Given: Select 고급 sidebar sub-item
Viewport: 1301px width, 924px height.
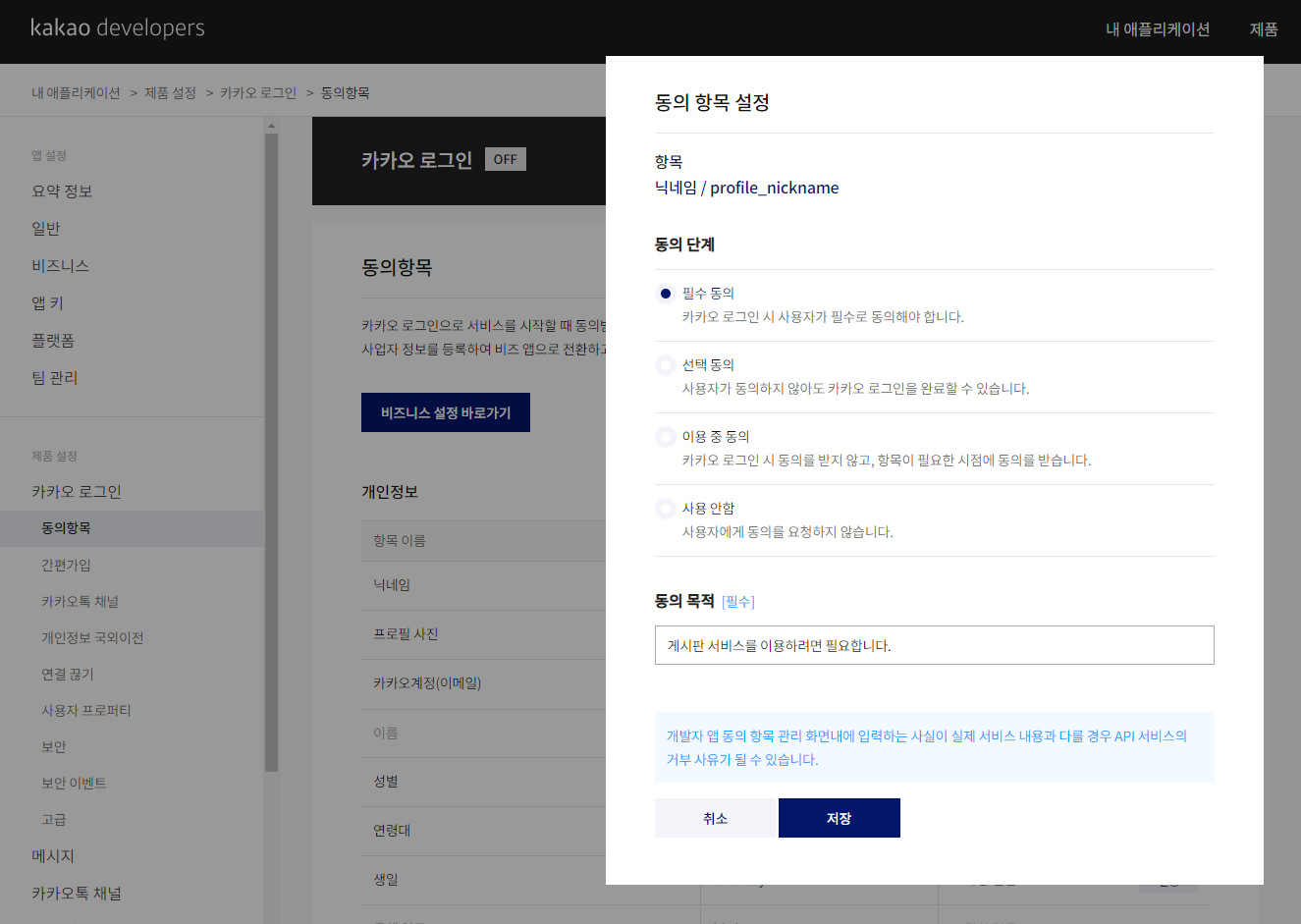Looking at the screenshot, I should [54, 820].
